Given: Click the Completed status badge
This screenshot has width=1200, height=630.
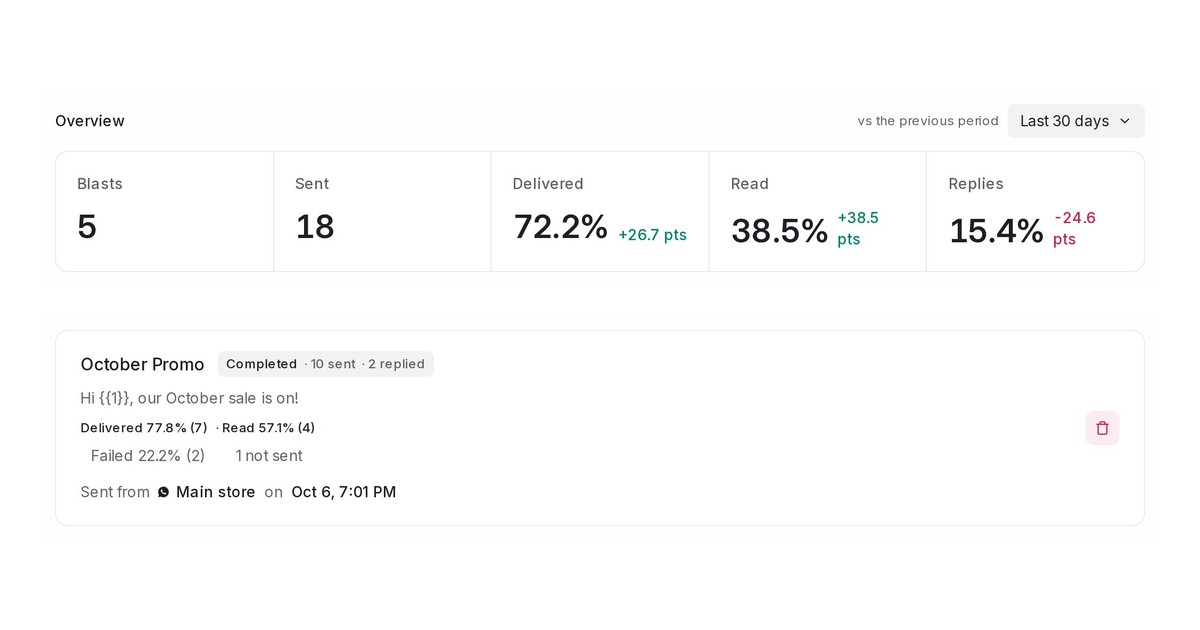Looking at the screenshot, I should 261,364.
